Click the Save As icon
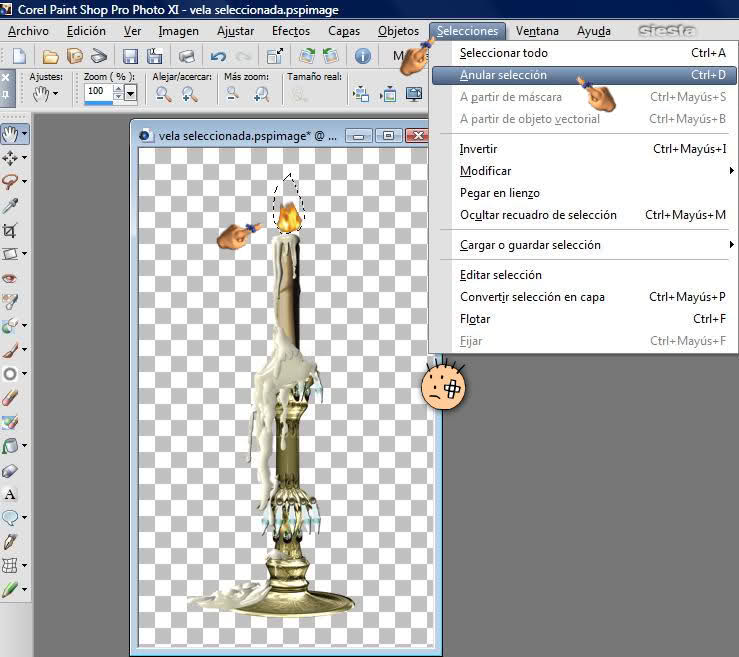This screenshot has width=739, height=657. click(x=154, y=56)
